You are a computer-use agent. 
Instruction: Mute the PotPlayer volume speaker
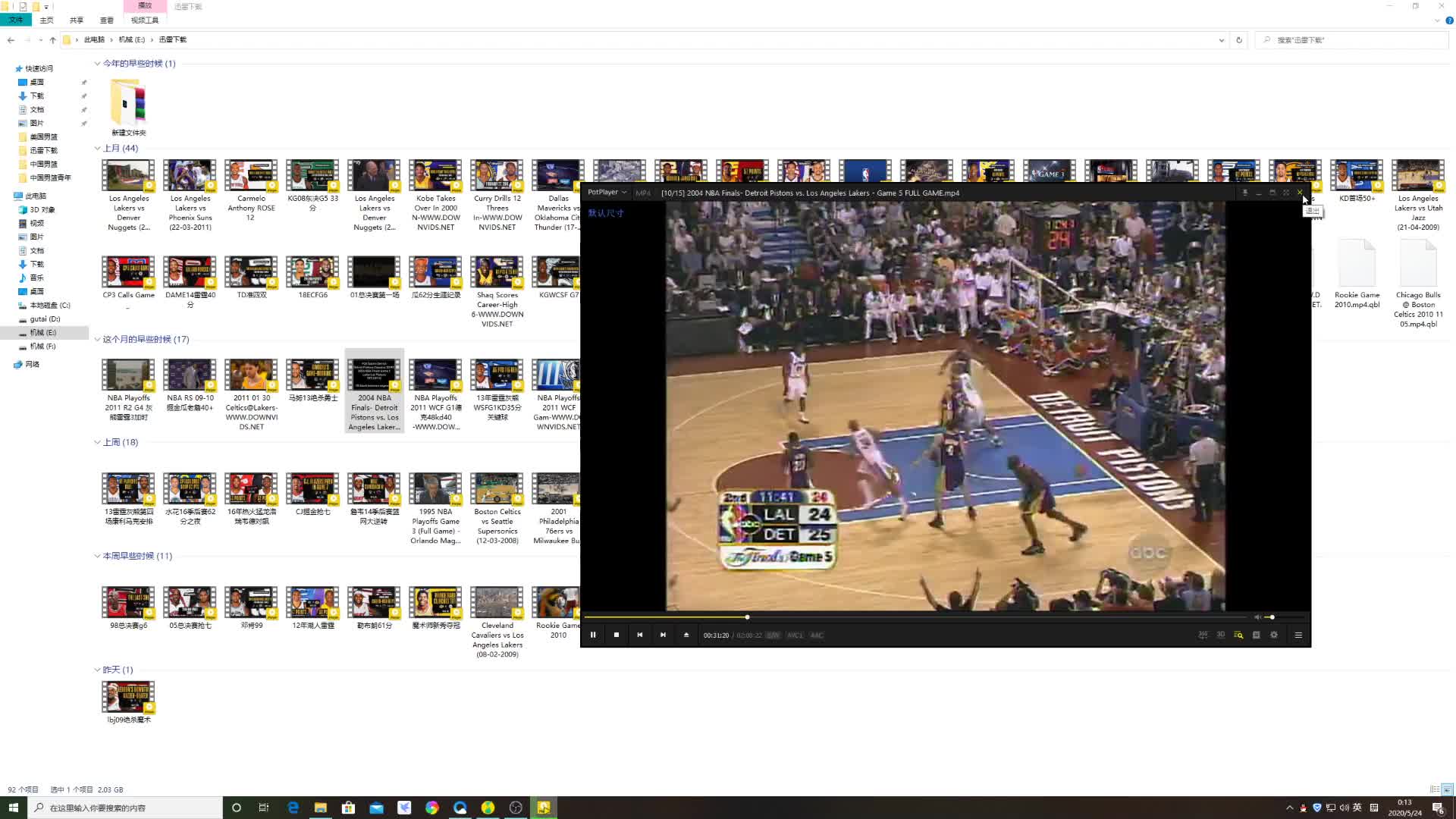pos(1257,617)
